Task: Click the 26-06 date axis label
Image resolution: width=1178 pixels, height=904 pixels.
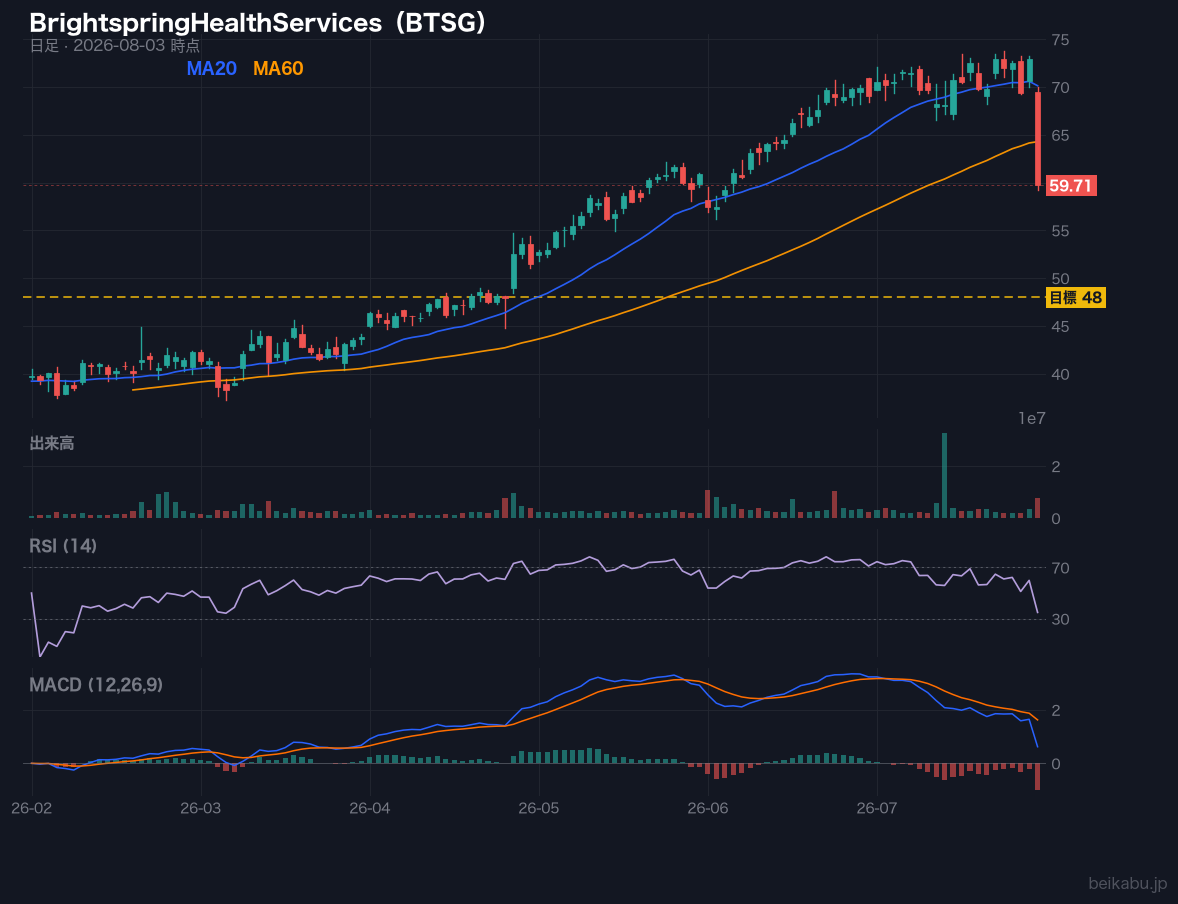Action: tap(708, 809)
